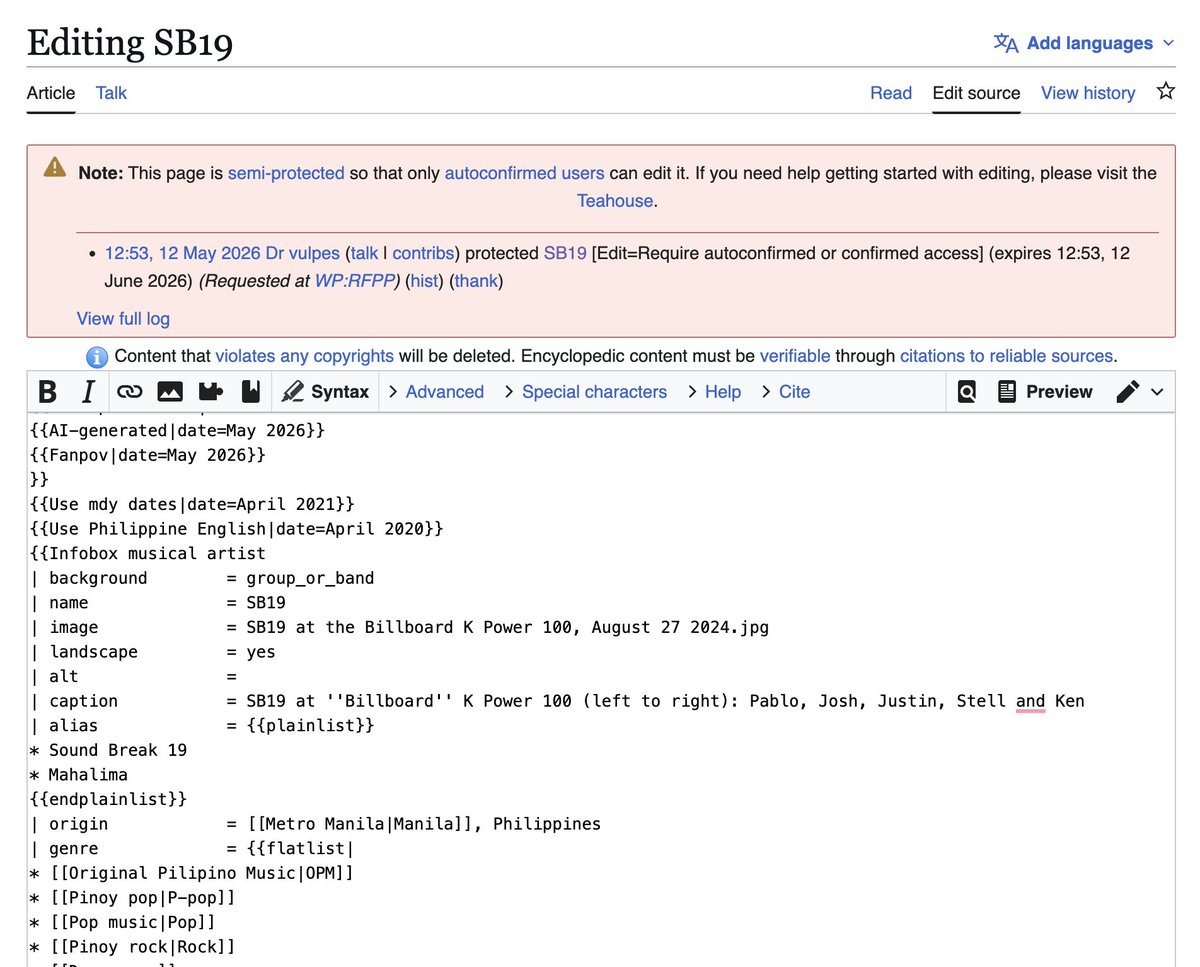The height and width of the screenshot is (967, 1200).
Task: Click the translate languages icon
Action: pyautogui.click(x=1006, y=43)
